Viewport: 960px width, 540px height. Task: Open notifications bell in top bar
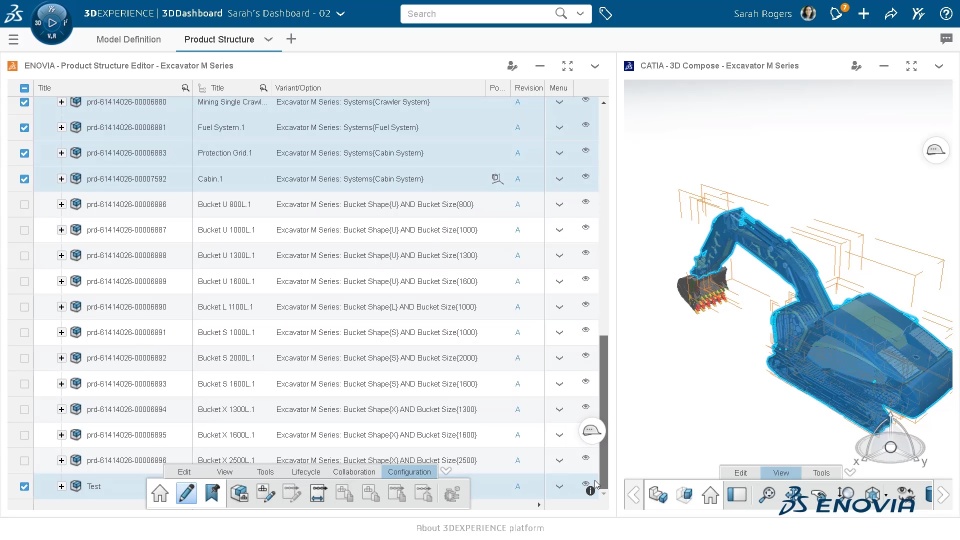pos(837,13)
